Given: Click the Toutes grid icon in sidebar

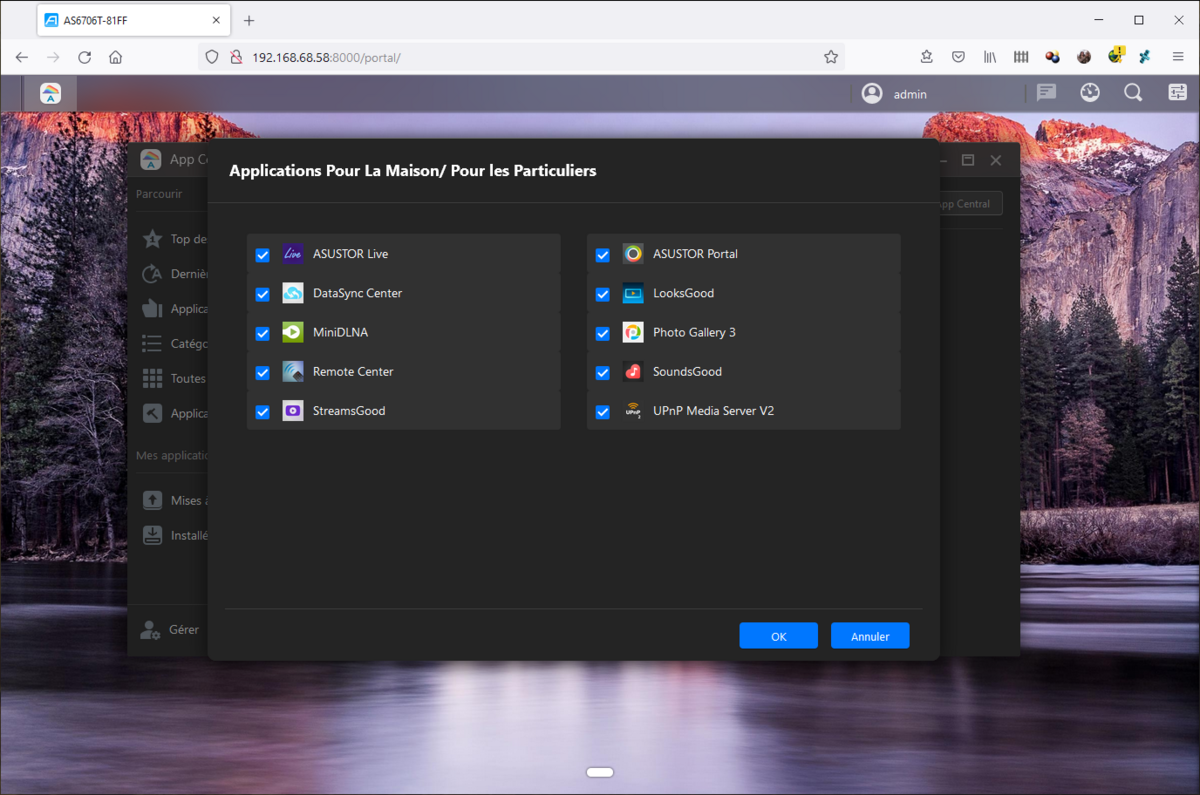Looking at the screenshot, I should click(x=152, y=378).
